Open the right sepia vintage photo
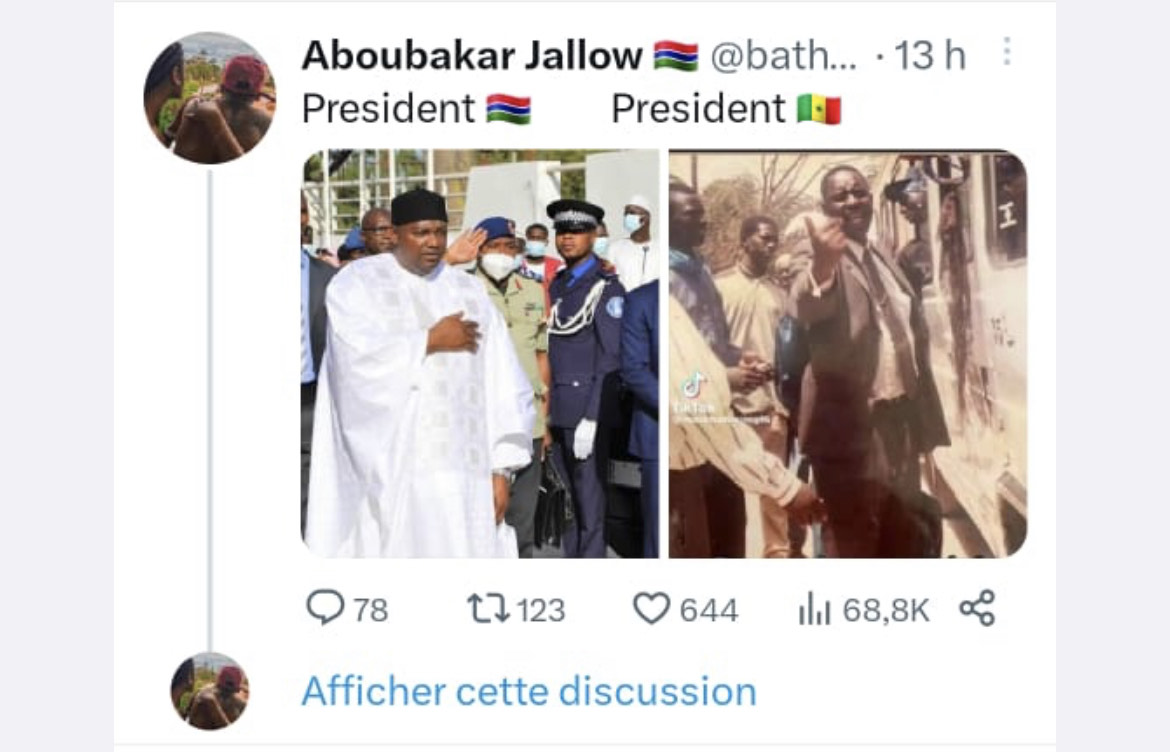This screenshot has height=752, width=1170. tap(848, 353)
